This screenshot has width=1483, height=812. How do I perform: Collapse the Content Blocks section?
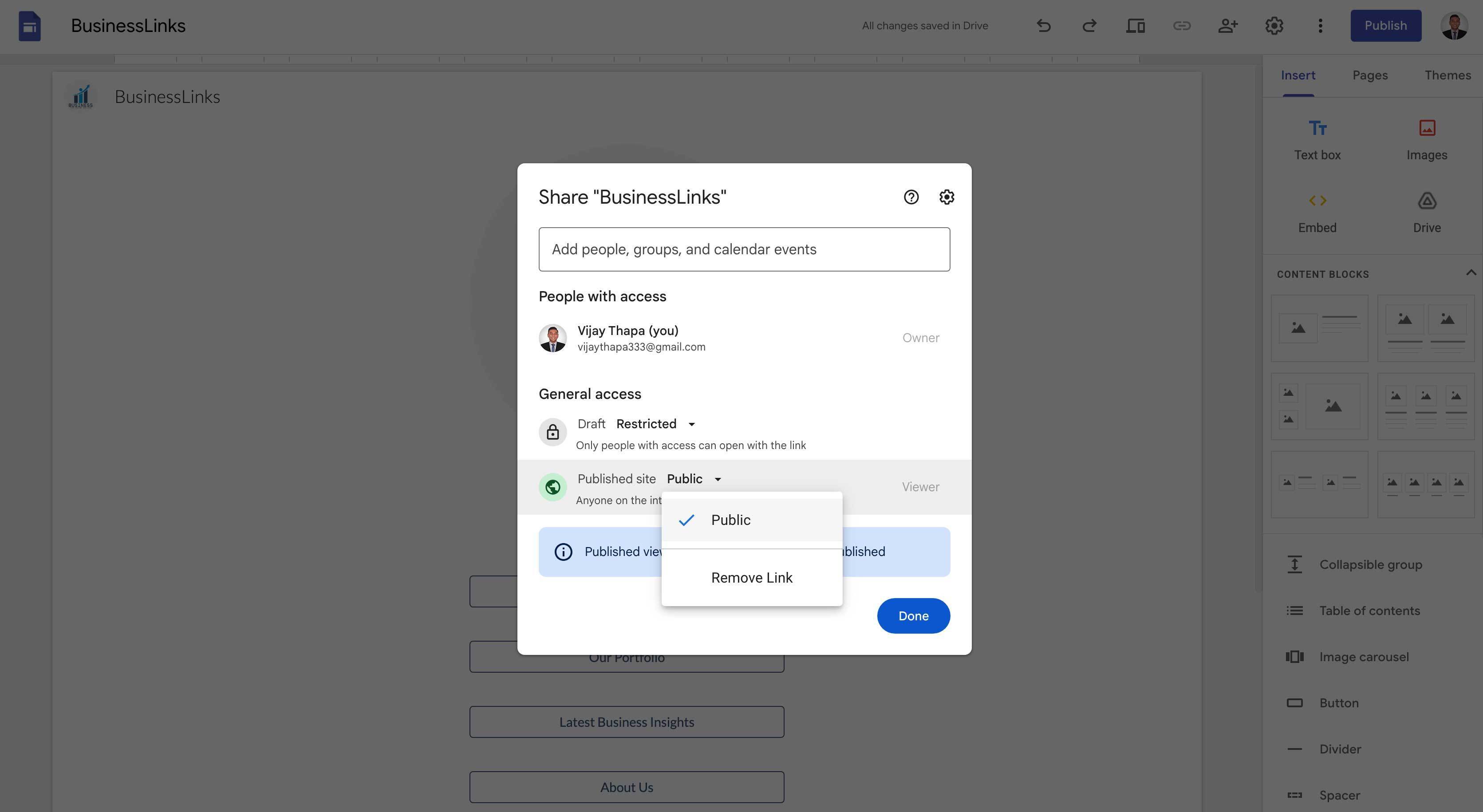point(1470,273)
